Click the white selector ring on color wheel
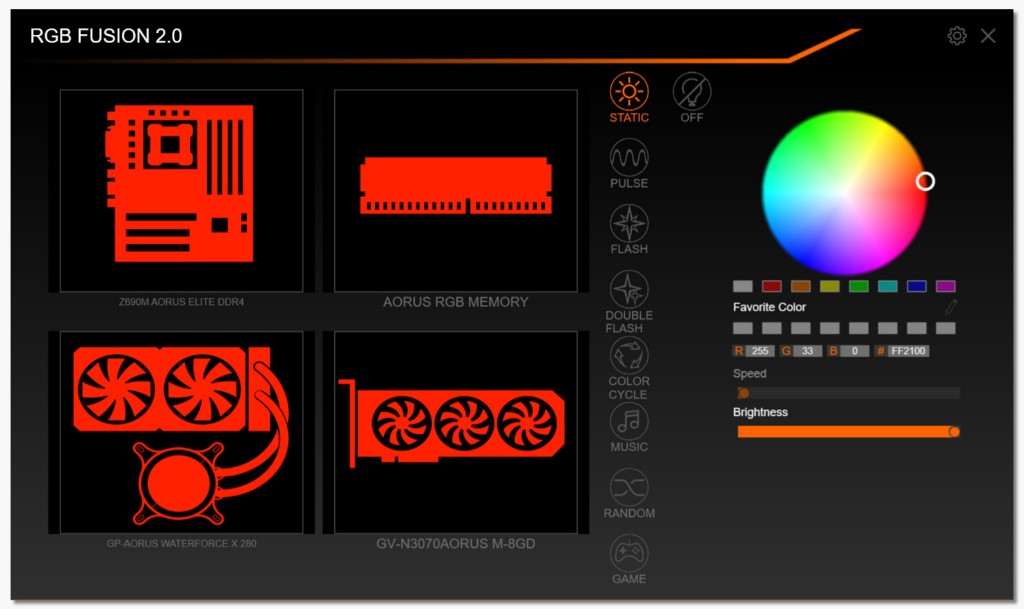The image size is (1024, 609). [925, 181]
